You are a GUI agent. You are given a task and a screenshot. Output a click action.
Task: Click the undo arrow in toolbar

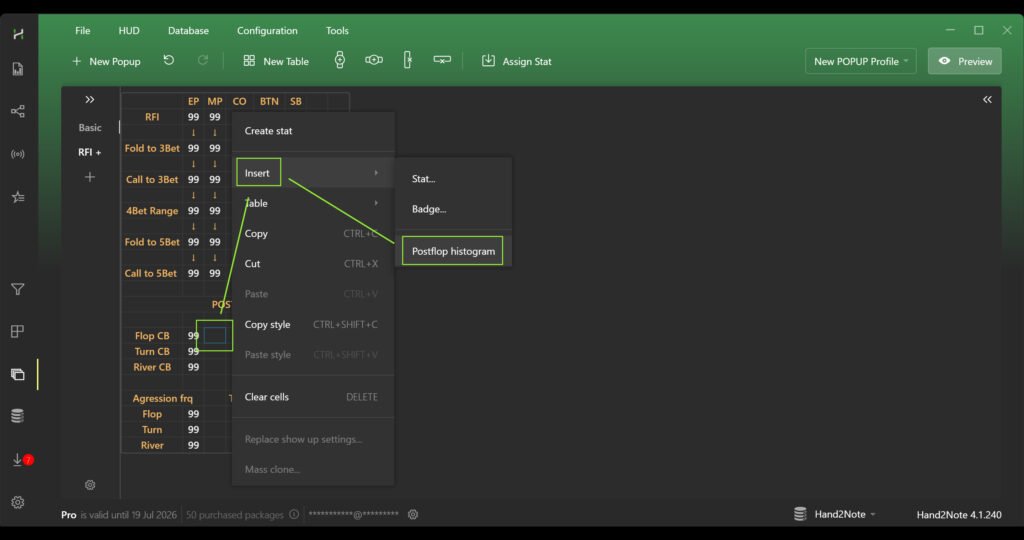tap(169, 61)
